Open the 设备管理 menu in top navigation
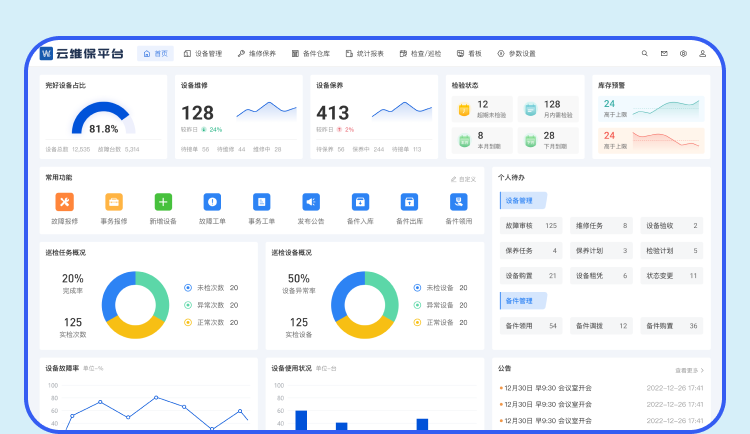This screenshot has height=434, width=750. click(203, 54)
